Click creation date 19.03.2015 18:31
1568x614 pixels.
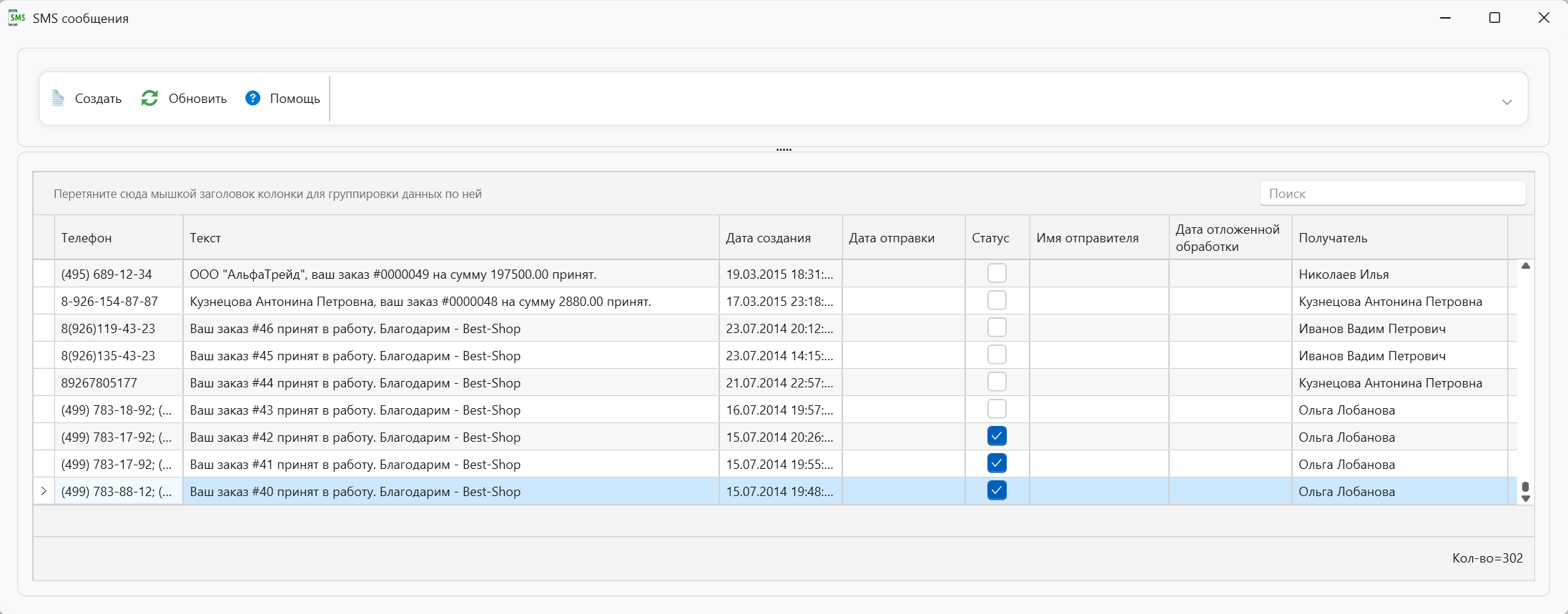[781, 274]
